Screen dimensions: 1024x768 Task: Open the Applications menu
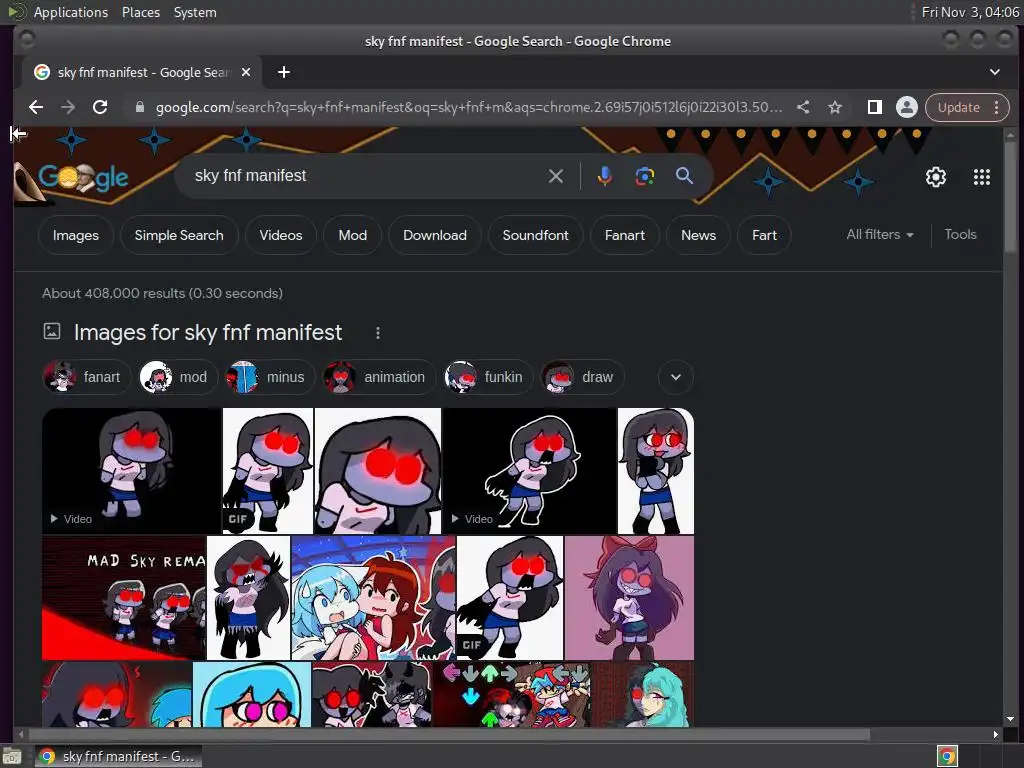[x=71, y=12]
